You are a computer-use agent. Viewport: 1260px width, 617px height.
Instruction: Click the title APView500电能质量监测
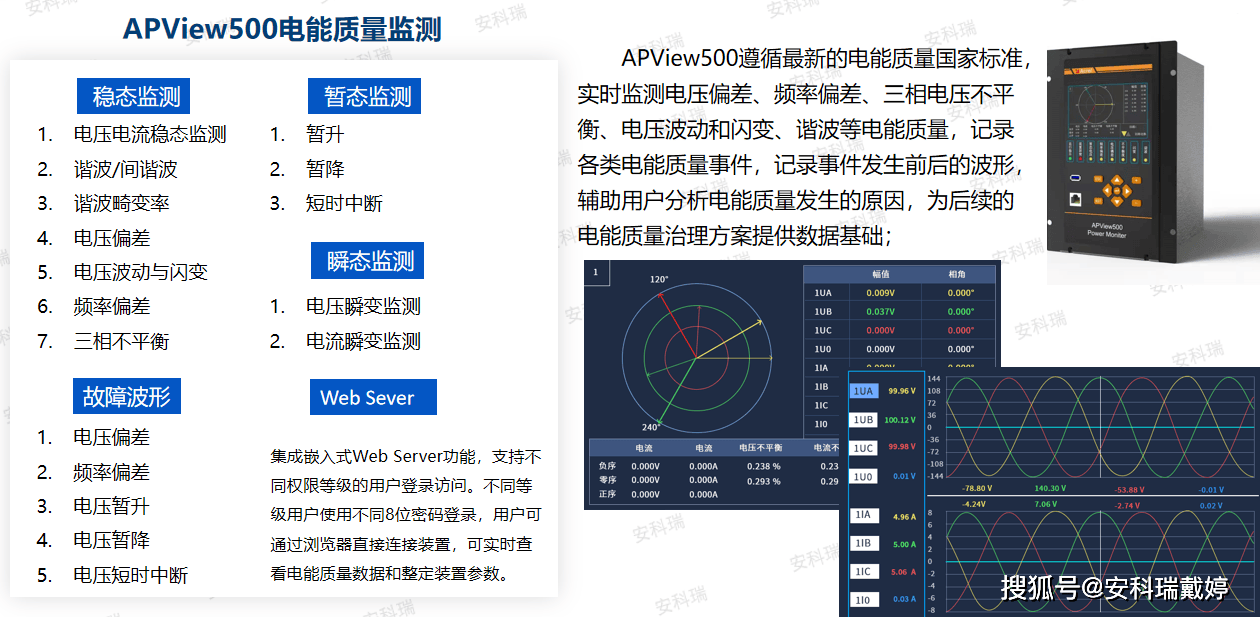(x=282, y=28)
